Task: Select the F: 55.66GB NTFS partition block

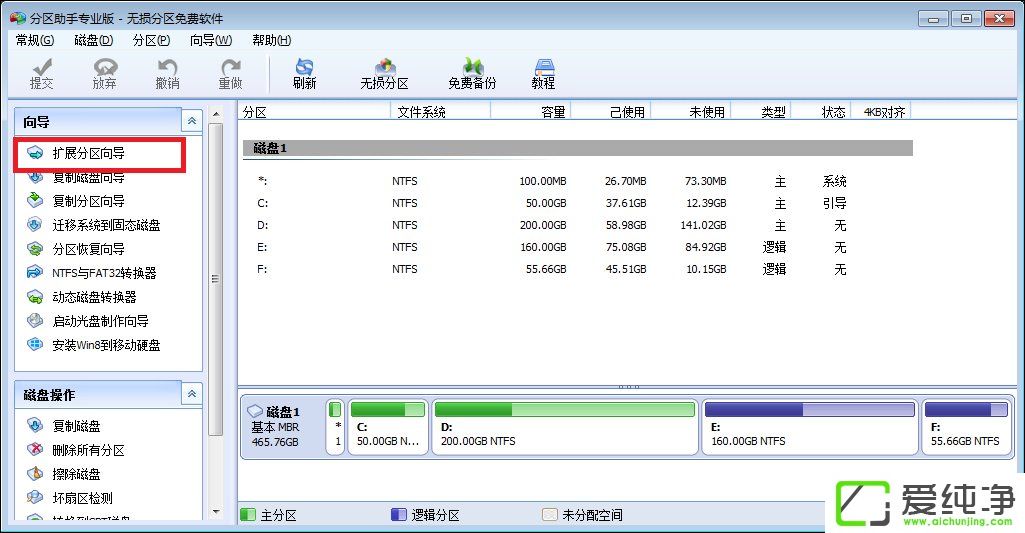Action: 967,426
